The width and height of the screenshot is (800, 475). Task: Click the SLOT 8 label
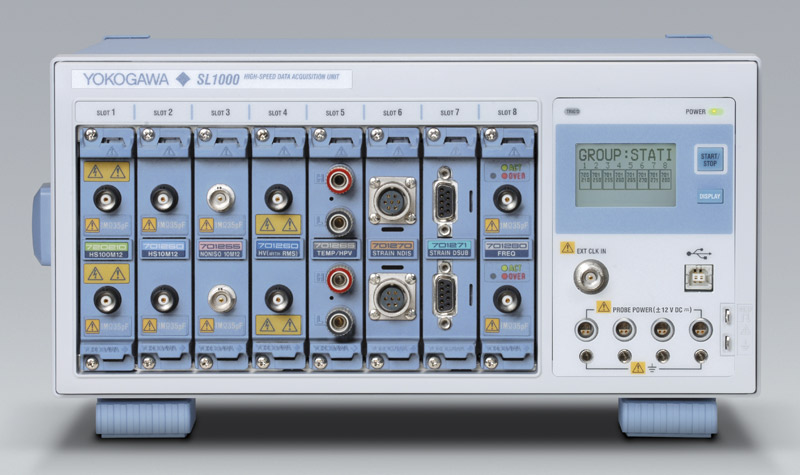pos(507,112)
